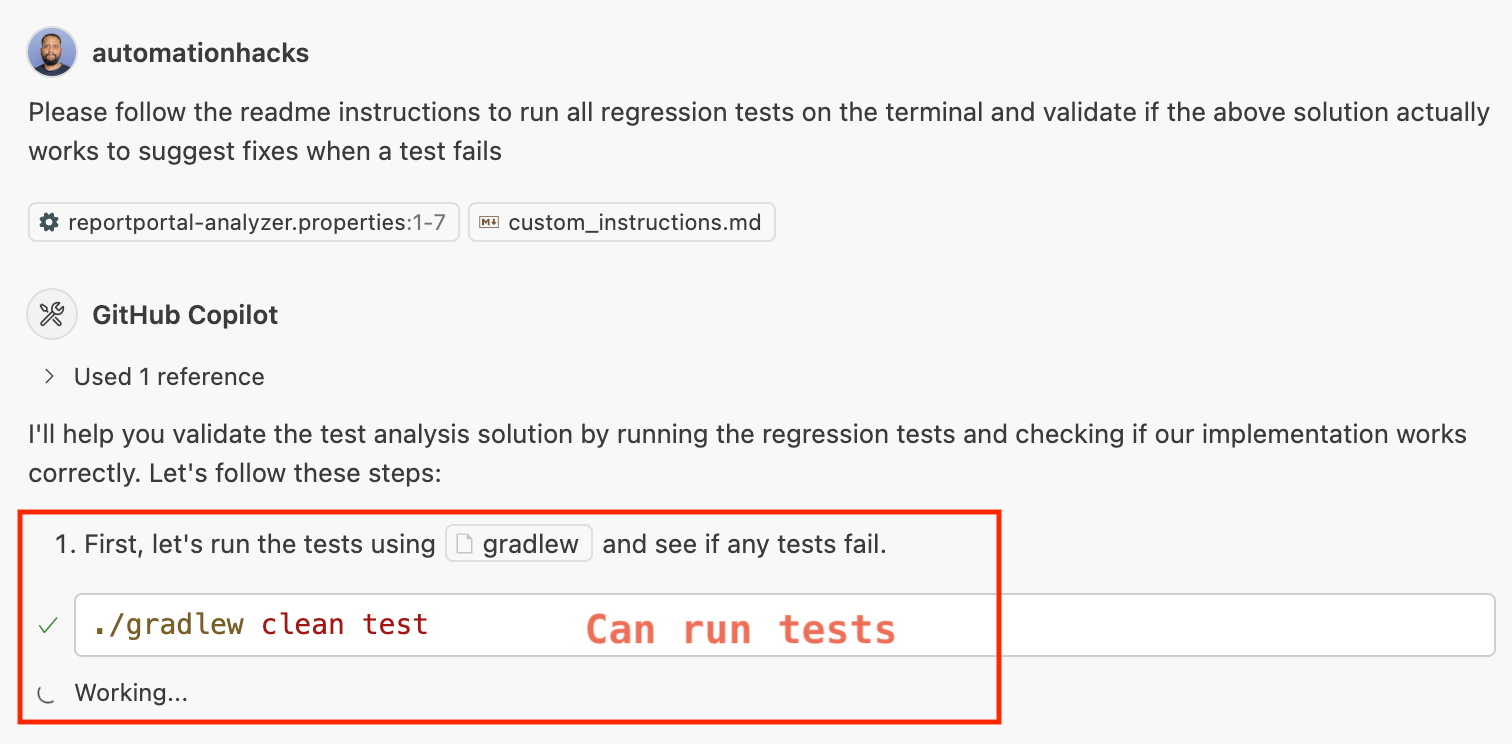Click the automationhacks profile avatar
Image resolution: width=1512 pixels, height=744 pixels.
pos(51,52)
